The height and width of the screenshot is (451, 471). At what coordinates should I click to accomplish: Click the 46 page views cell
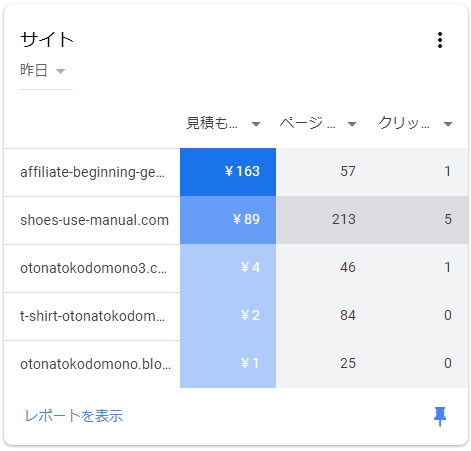324,268
